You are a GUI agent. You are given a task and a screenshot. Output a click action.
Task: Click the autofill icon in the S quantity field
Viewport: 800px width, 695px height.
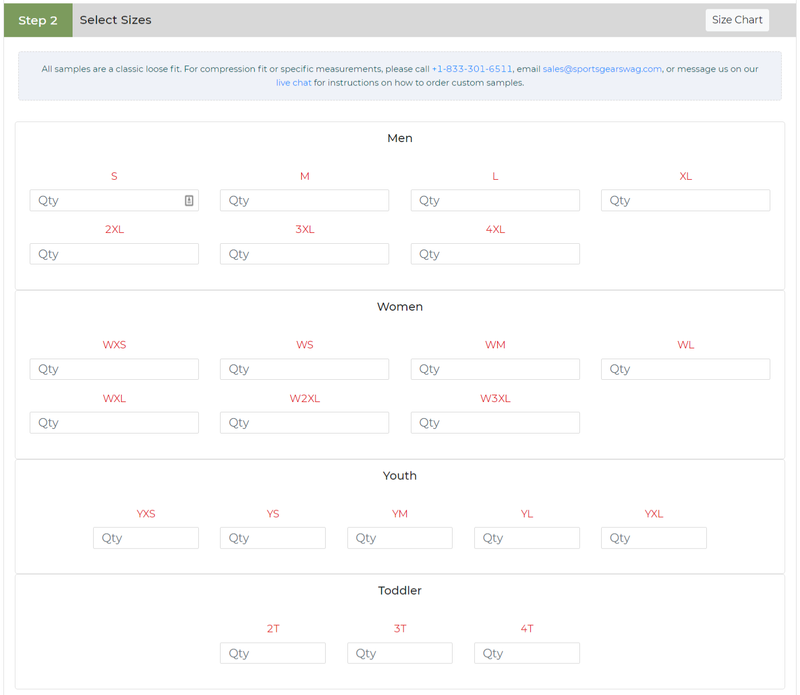(x=189, y=201)
